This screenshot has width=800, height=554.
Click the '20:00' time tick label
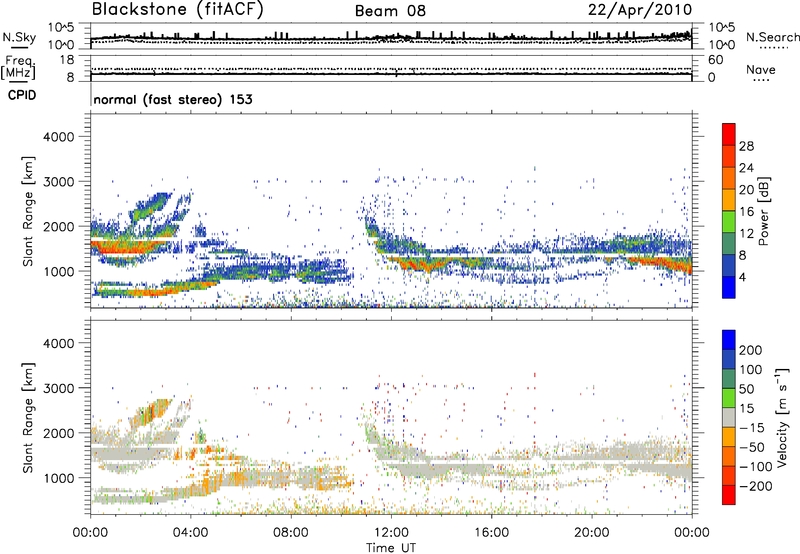tap(591, 533)
